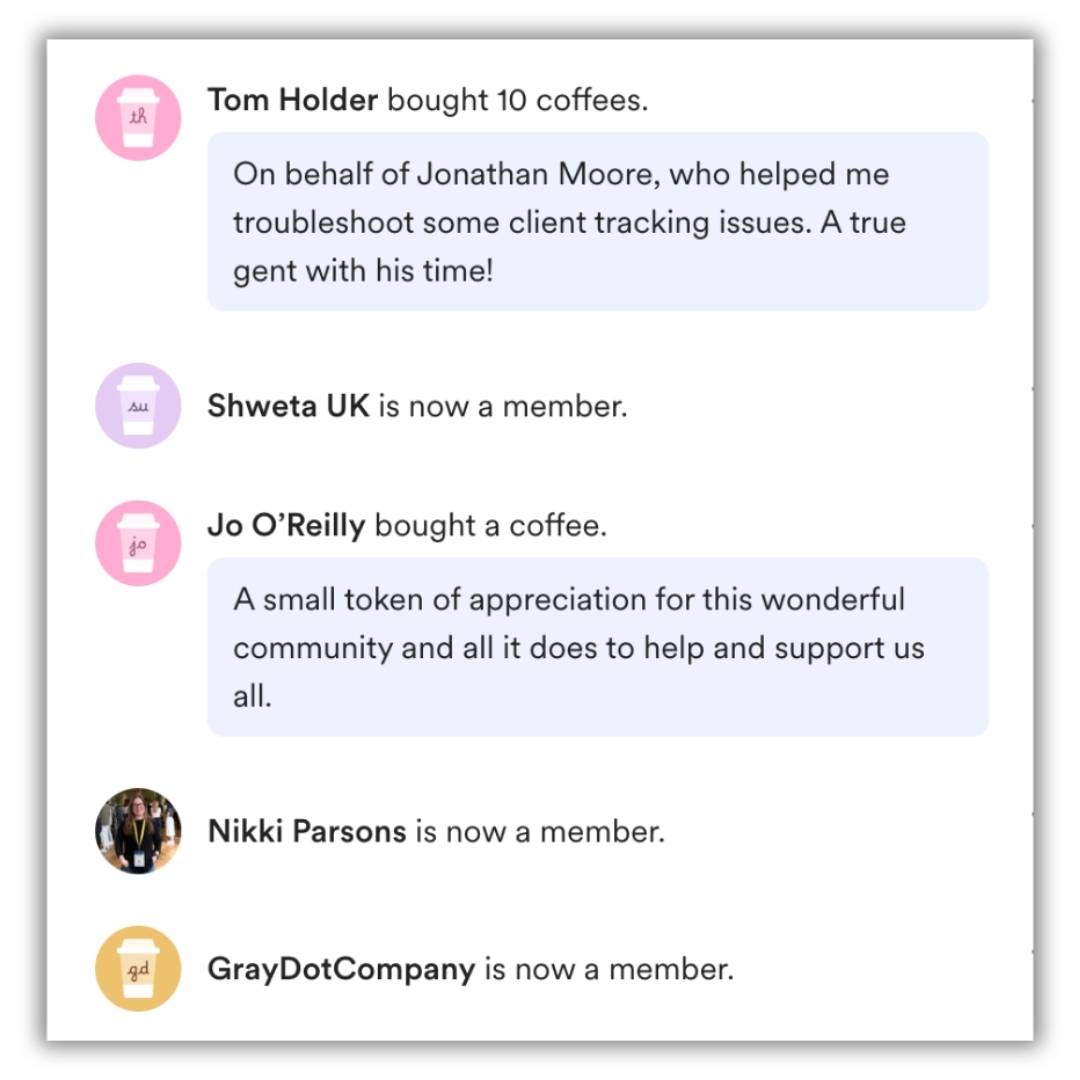Click the "bought a coffee." text
Image resolution: width=1080 pixels, height=1080 pixels.
(x=490, y=525)
